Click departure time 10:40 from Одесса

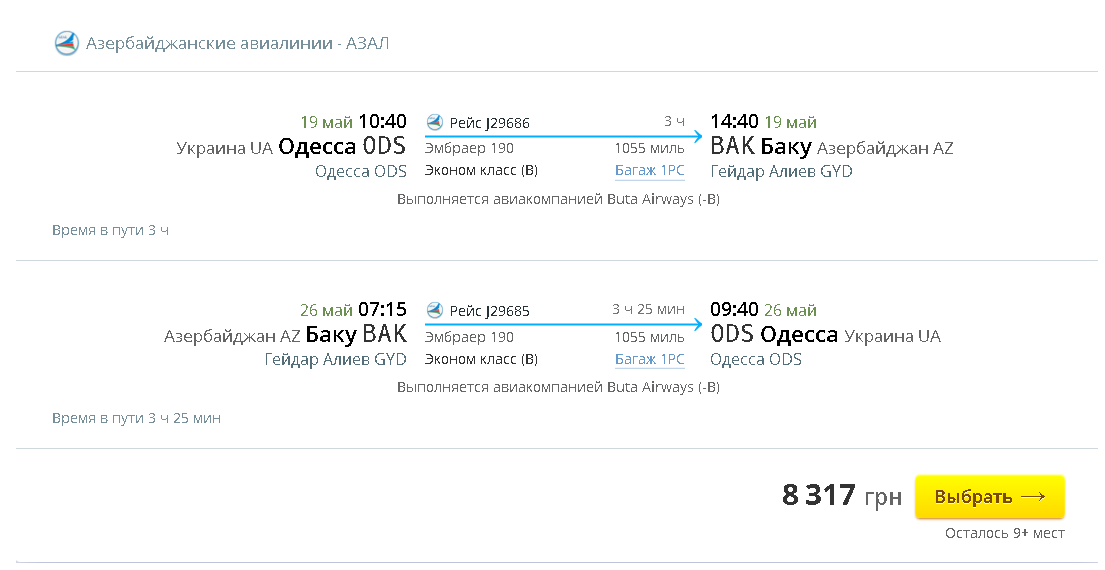(x=382, y=122)
